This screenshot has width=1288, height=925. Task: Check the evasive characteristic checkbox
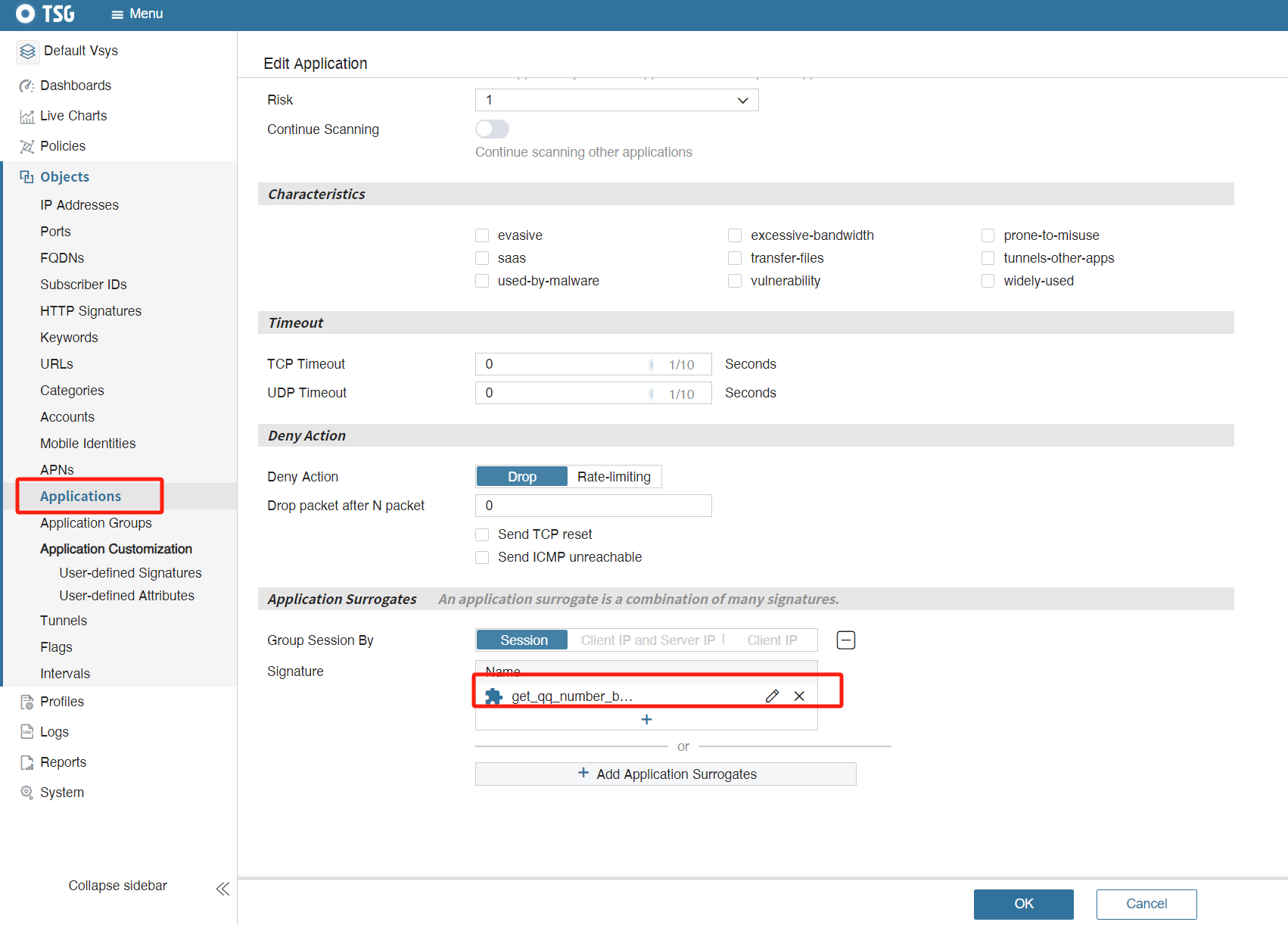(482, 235)
